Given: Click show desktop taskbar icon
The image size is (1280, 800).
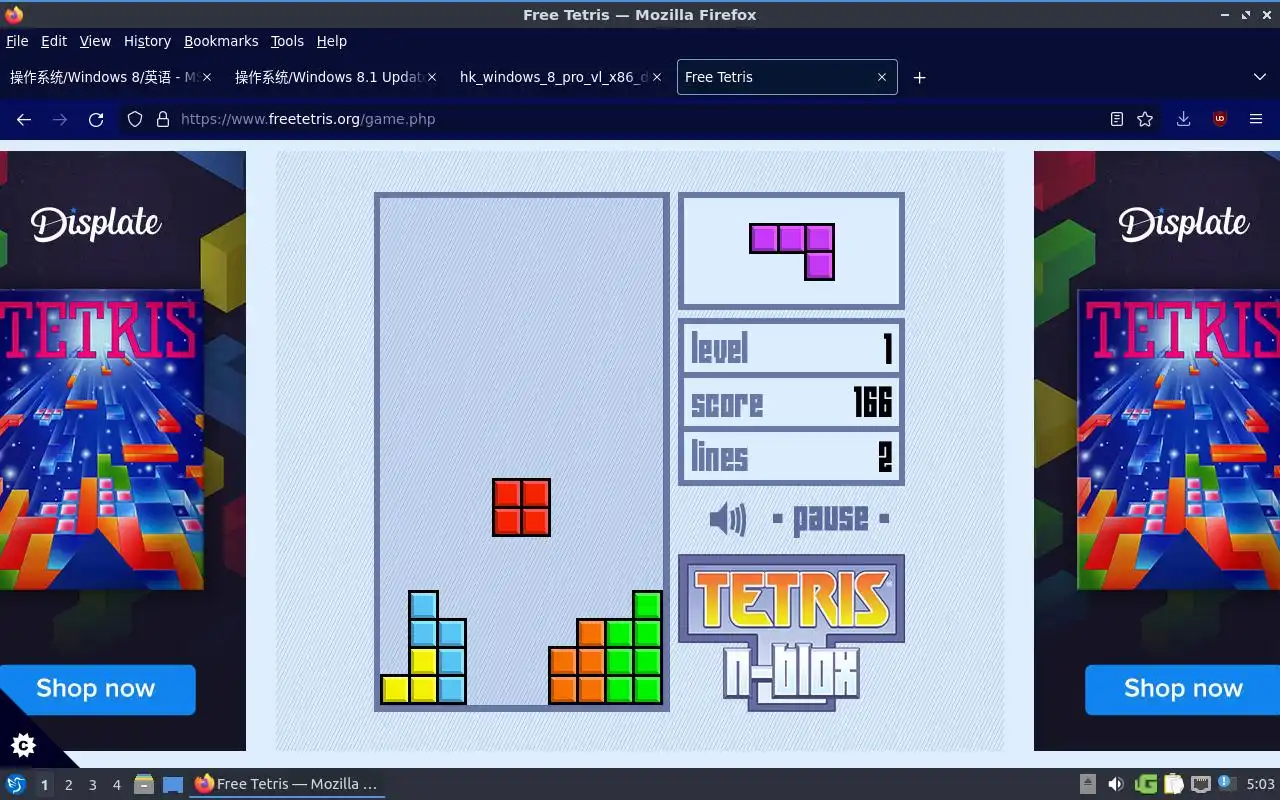Looking at the screenshot, I should (x=172, y=784).
